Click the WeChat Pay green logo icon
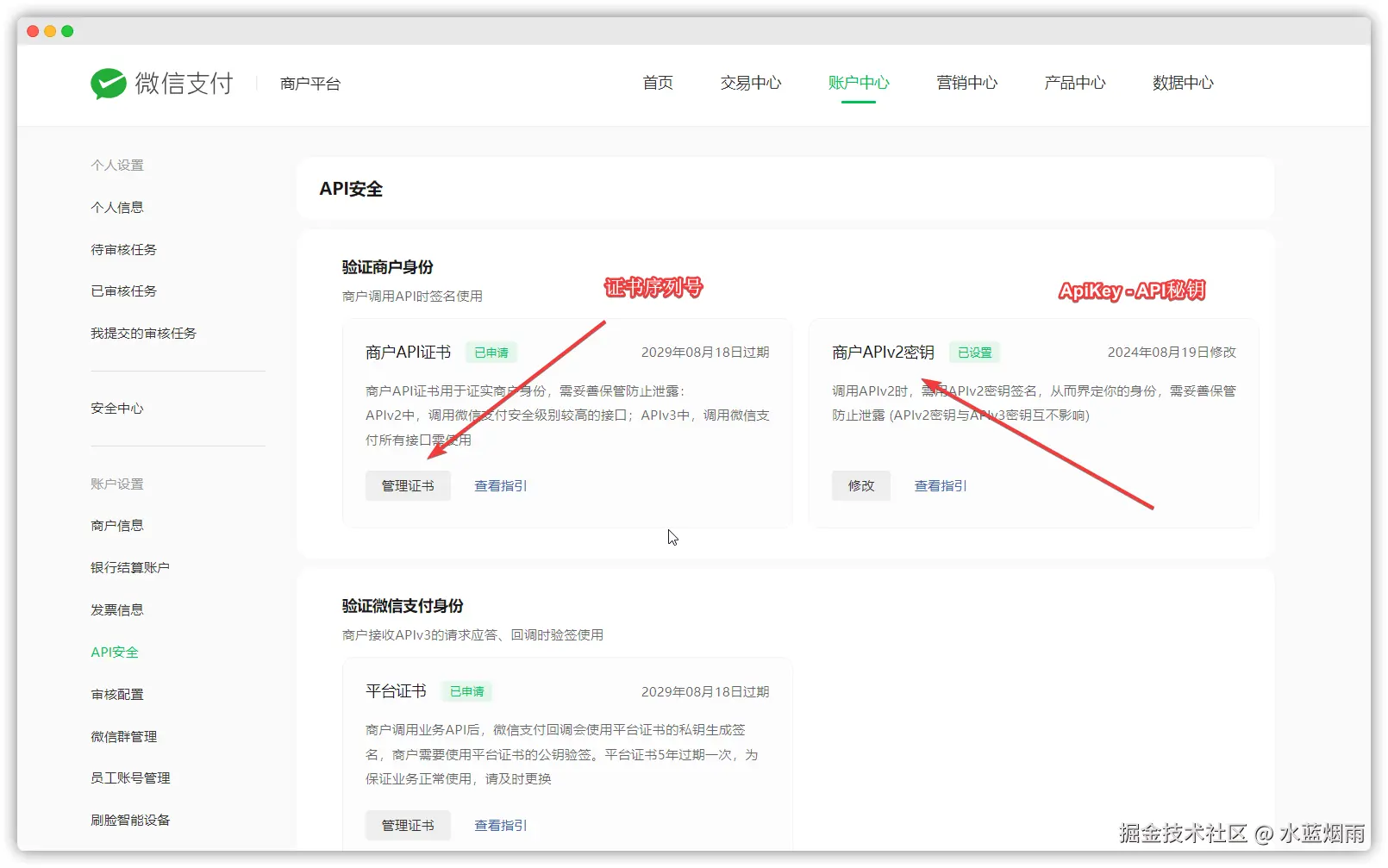Image resolution: width=1388 pixels, height=868 pixels. 109,84
